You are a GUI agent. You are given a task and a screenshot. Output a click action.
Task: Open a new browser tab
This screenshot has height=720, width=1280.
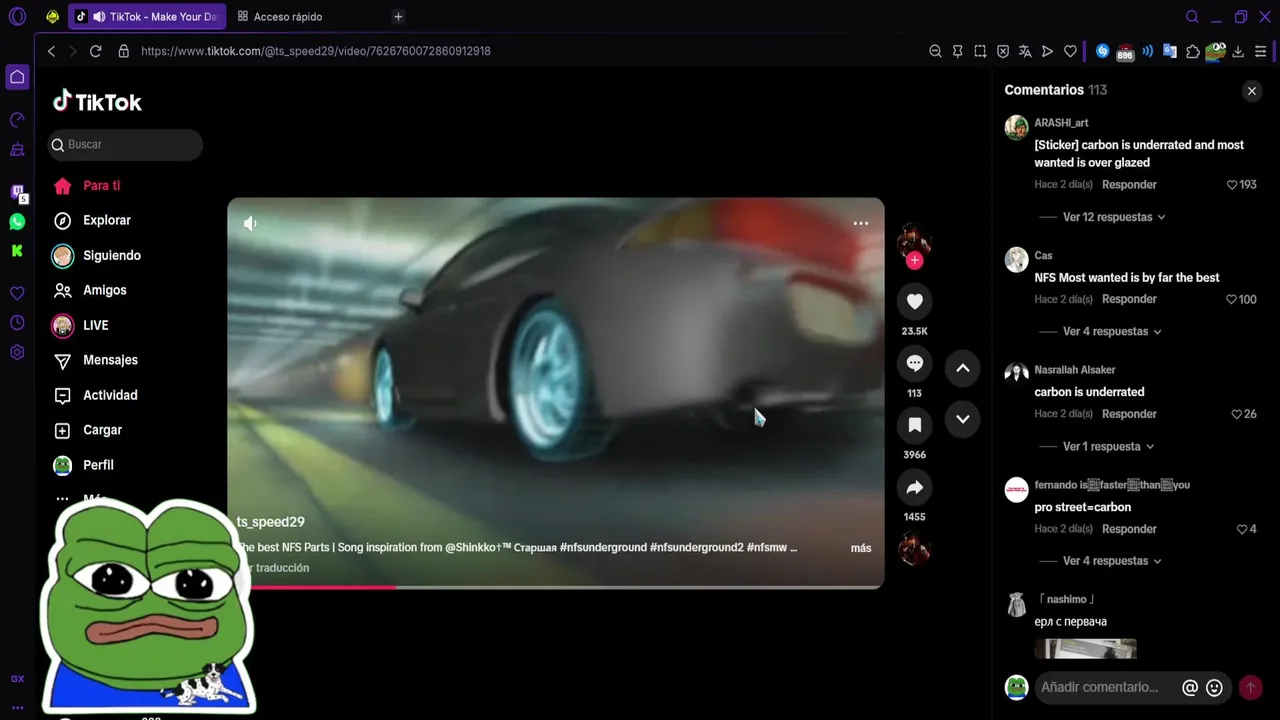tap(398, 17)
